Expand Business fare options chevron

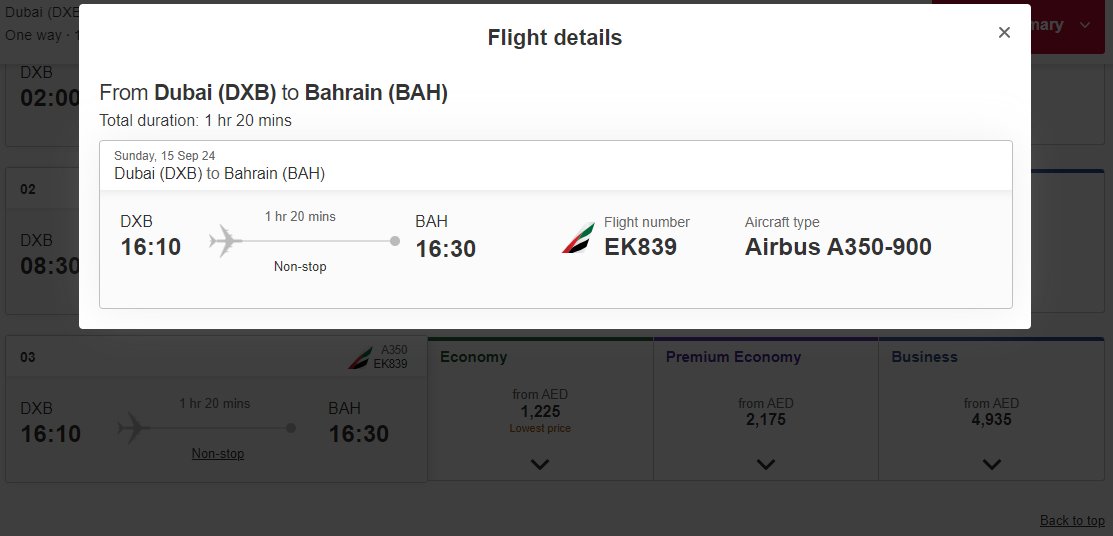991,464
